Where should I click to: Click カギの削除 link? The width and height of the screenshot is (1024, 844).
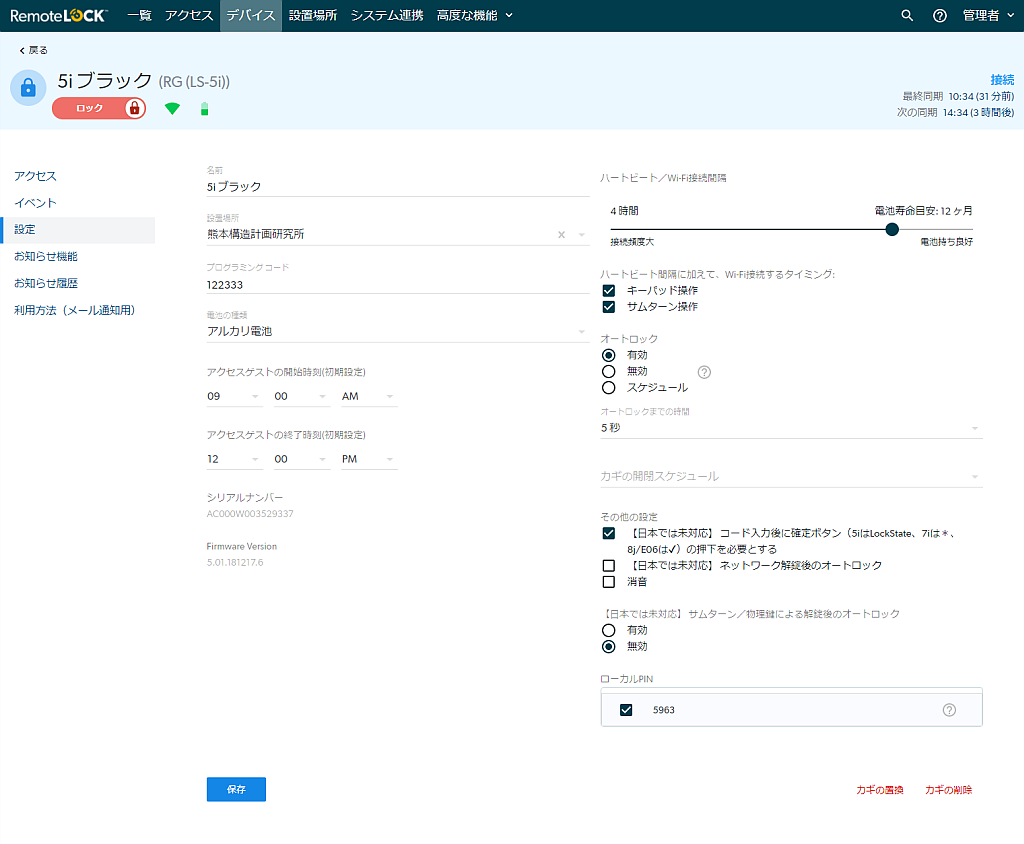point(948,790)
